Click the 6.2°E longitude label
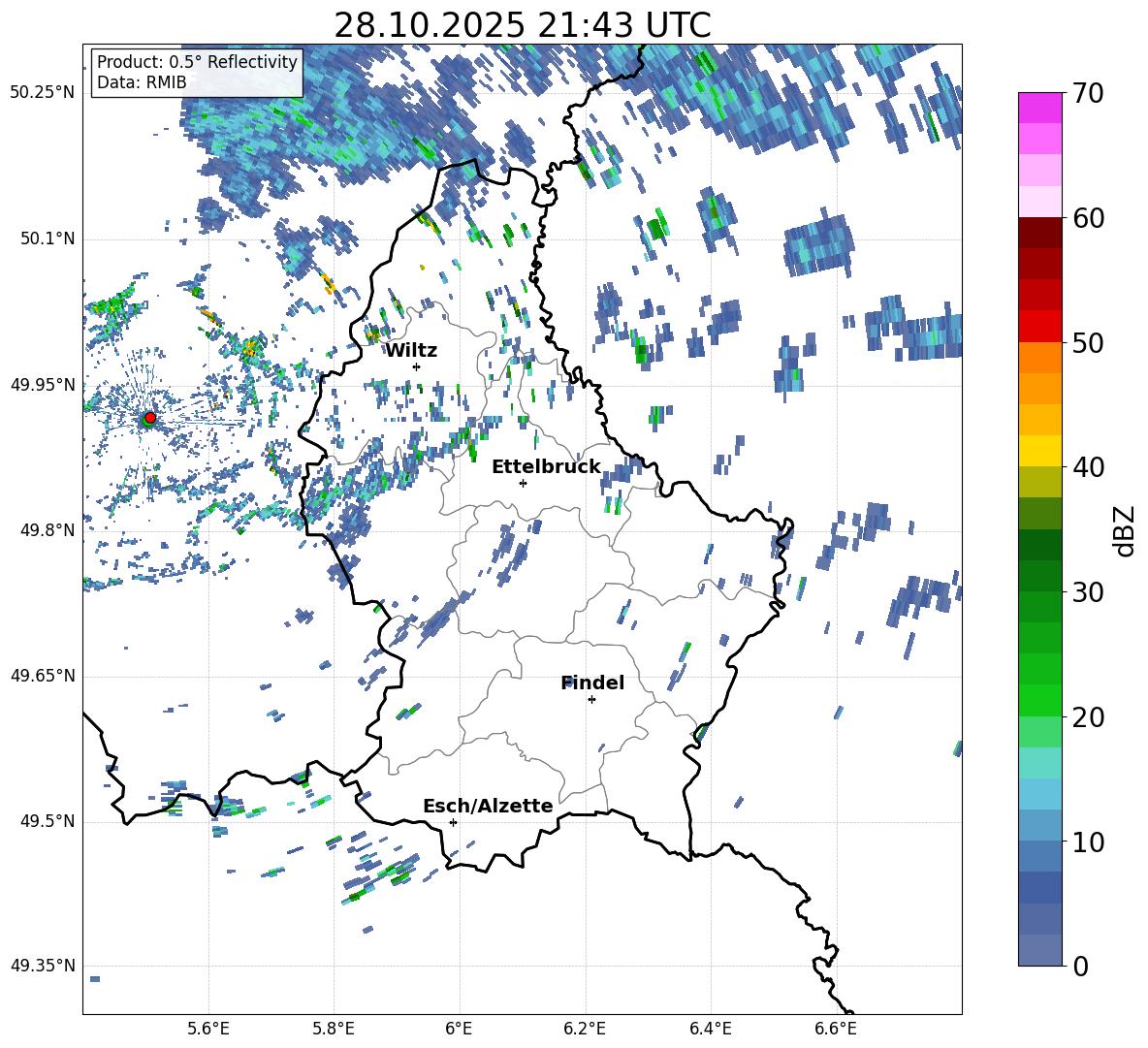 585,1029
